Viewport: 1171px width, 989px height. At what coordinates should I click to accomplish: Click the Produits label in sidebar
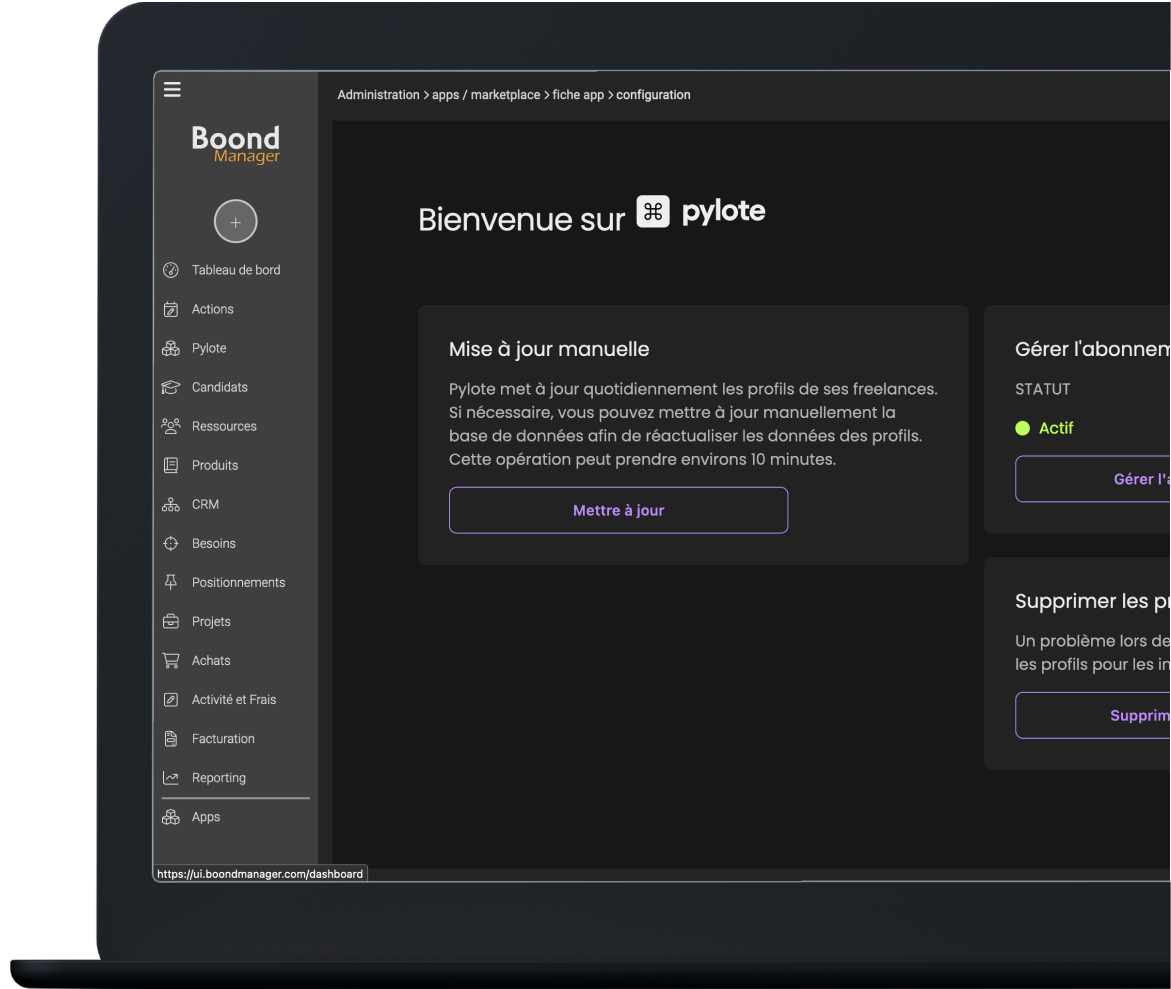(215, 465)
